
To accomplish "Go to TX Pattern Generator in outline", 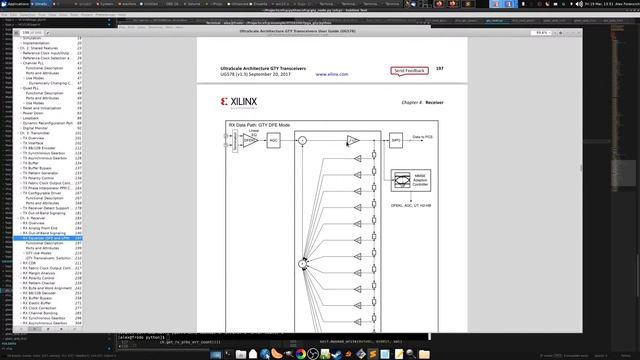I will click(x=40, y=173).
